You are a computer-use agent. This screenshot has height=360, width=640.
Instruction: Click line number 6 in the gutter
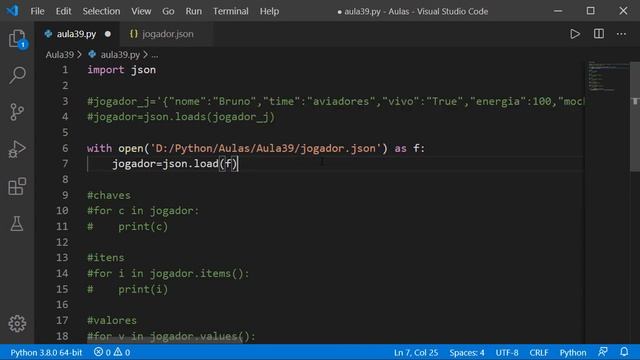(65, 148)
